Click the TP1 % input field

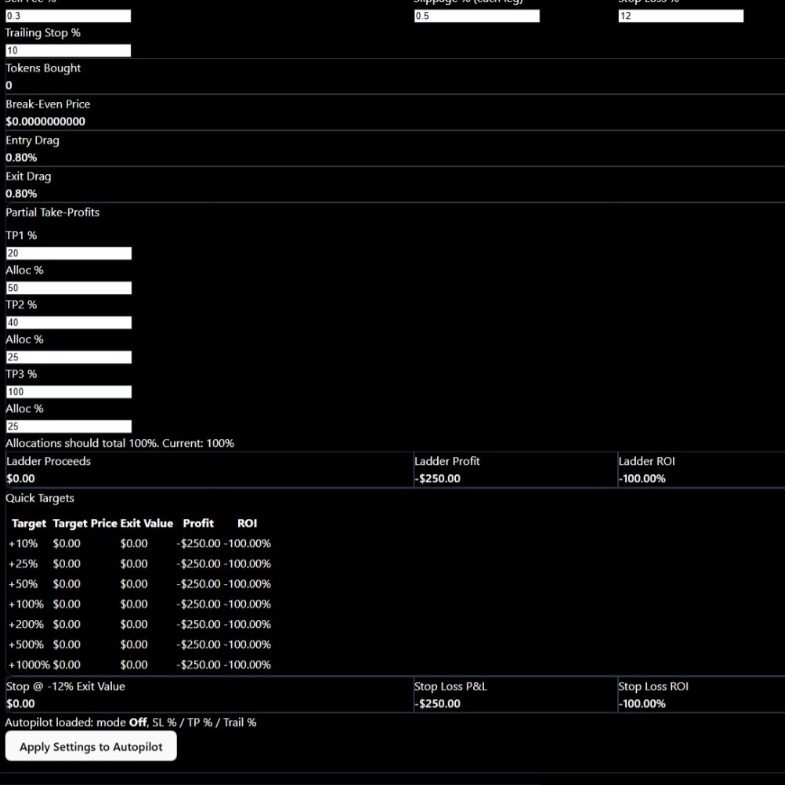68,253
